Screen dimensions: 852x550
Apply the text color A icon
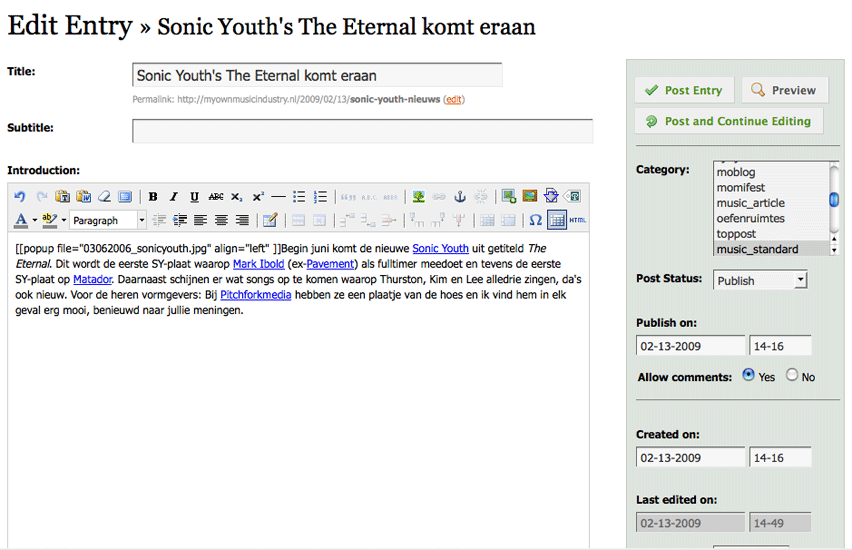pyautogui.click(x=21, y=220)
